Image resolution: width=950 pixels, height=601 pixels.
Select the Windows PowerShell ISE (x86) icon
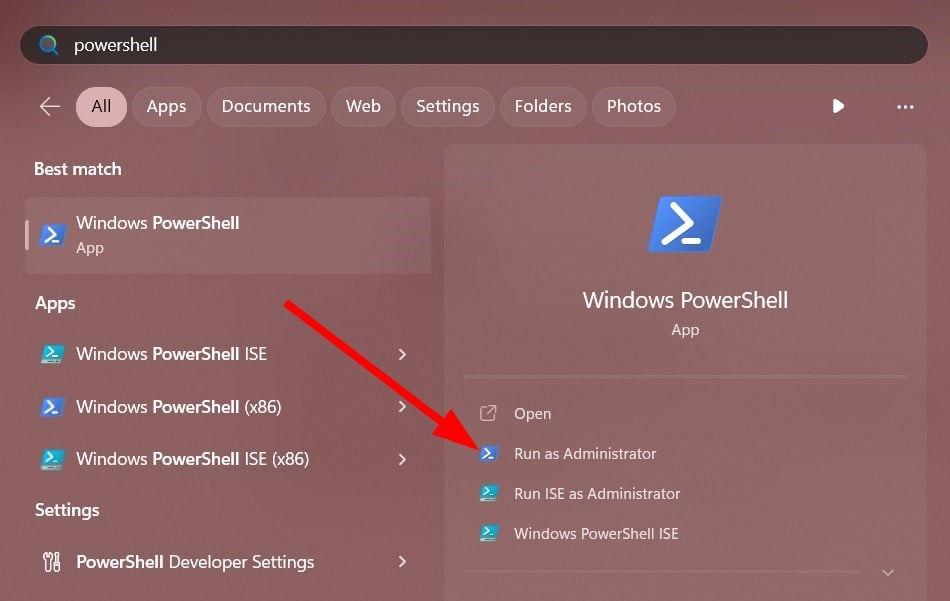(53, 459)
